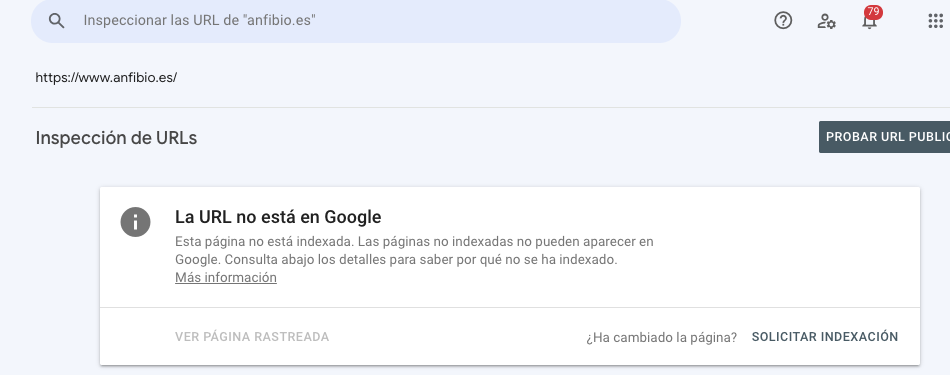Open the Más información link
950x375 pixels.
point(226,277)
